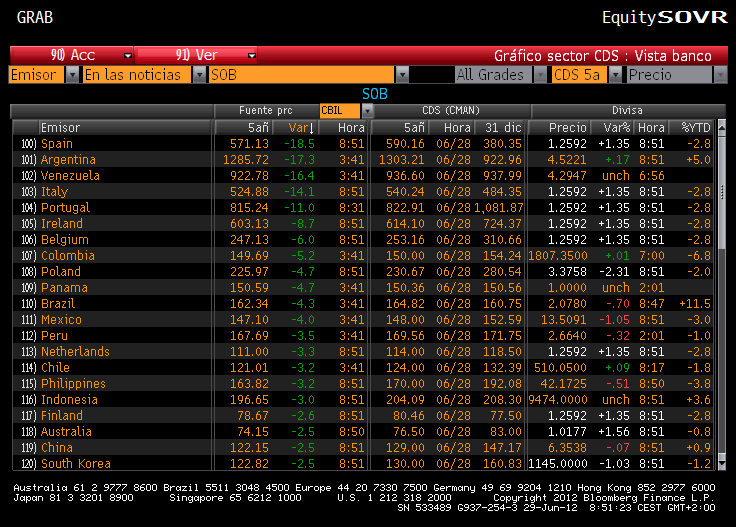Click the CDS (CMAN) group header
The image size is (736, 527).
451,110
